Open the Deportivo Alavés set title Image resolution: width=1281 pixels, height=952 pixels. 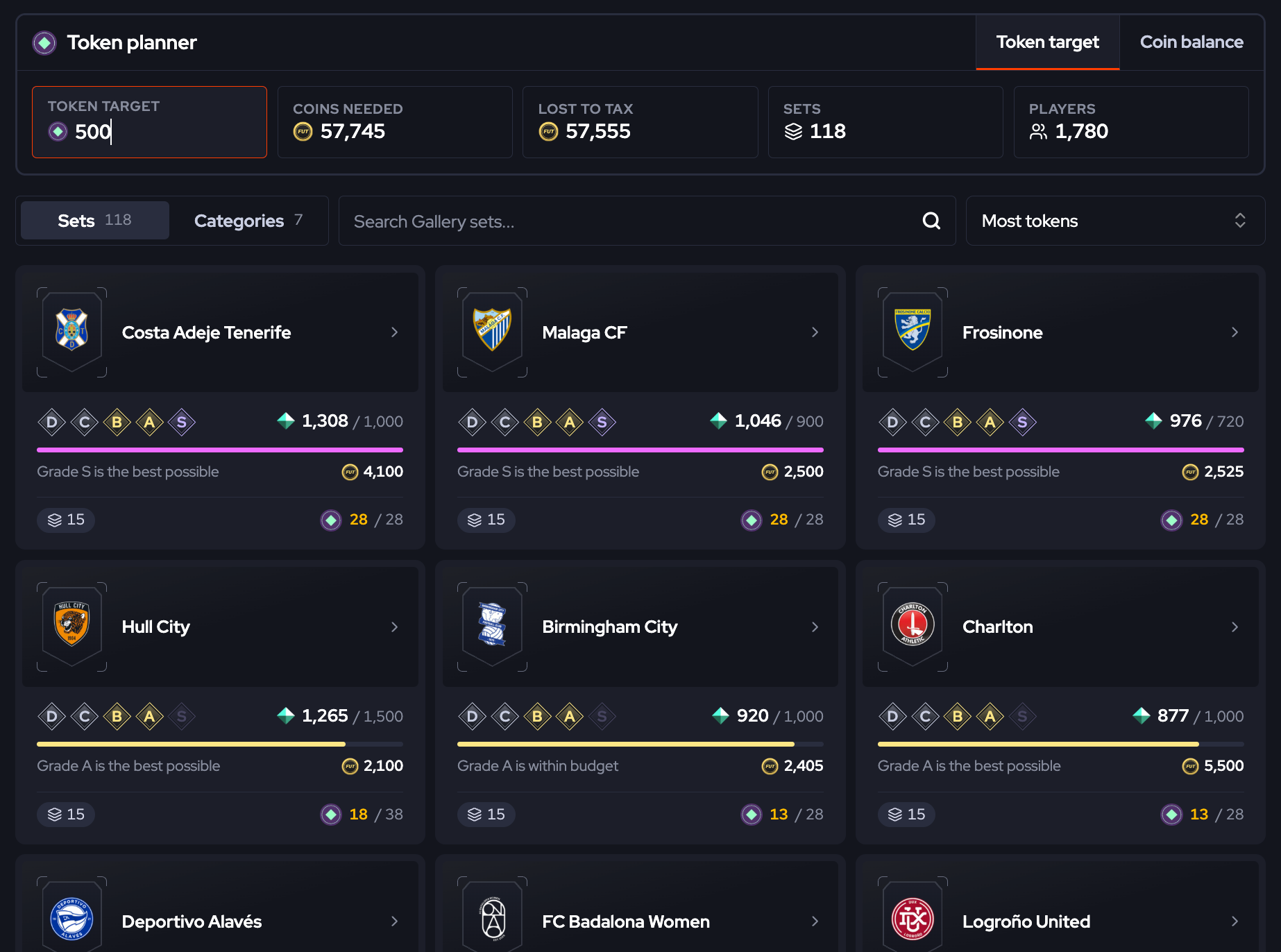click(x=192, y=921)
